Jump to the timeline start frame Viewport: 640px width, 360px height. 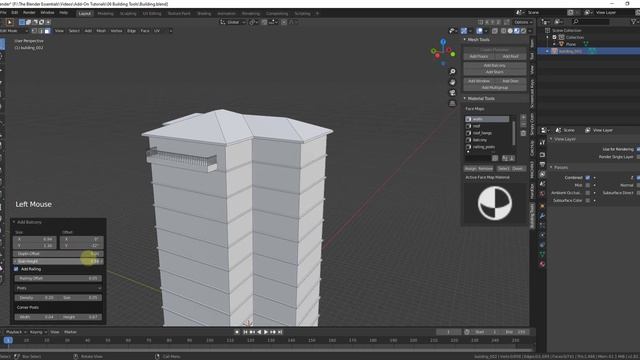[x=245, y=332]
